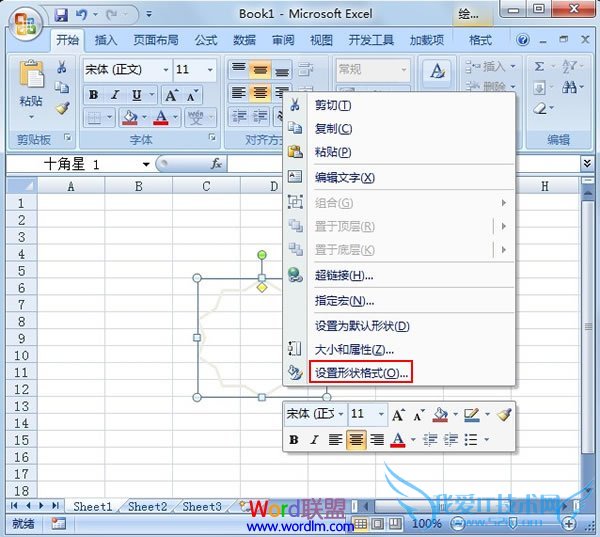
Task: Switch to the Sheet2 worksheet tab
Action: tap(147, 506)
